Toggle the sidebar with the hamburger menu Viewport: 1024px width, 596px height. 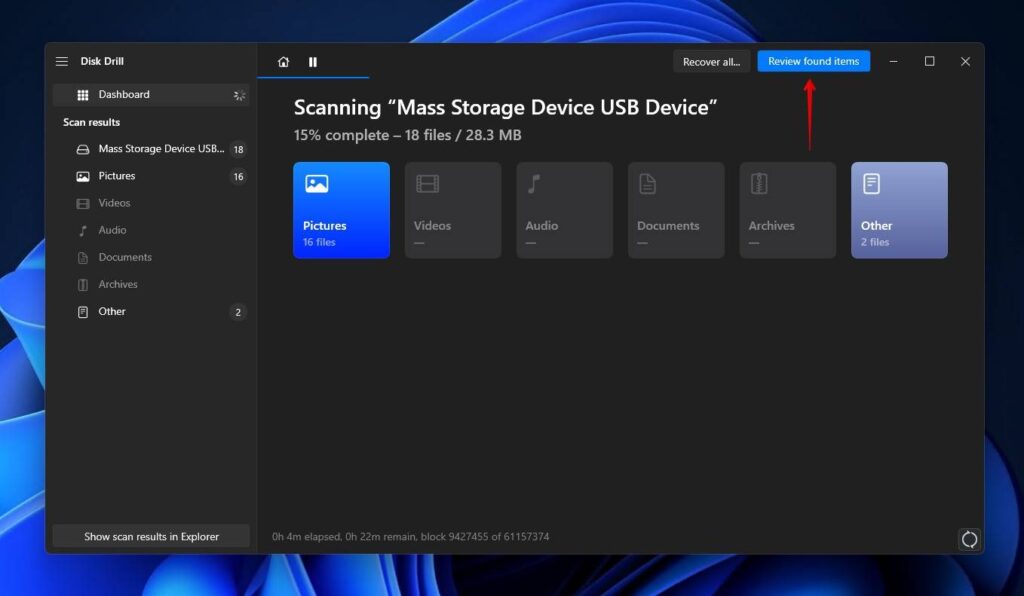(x=60, y=61)
